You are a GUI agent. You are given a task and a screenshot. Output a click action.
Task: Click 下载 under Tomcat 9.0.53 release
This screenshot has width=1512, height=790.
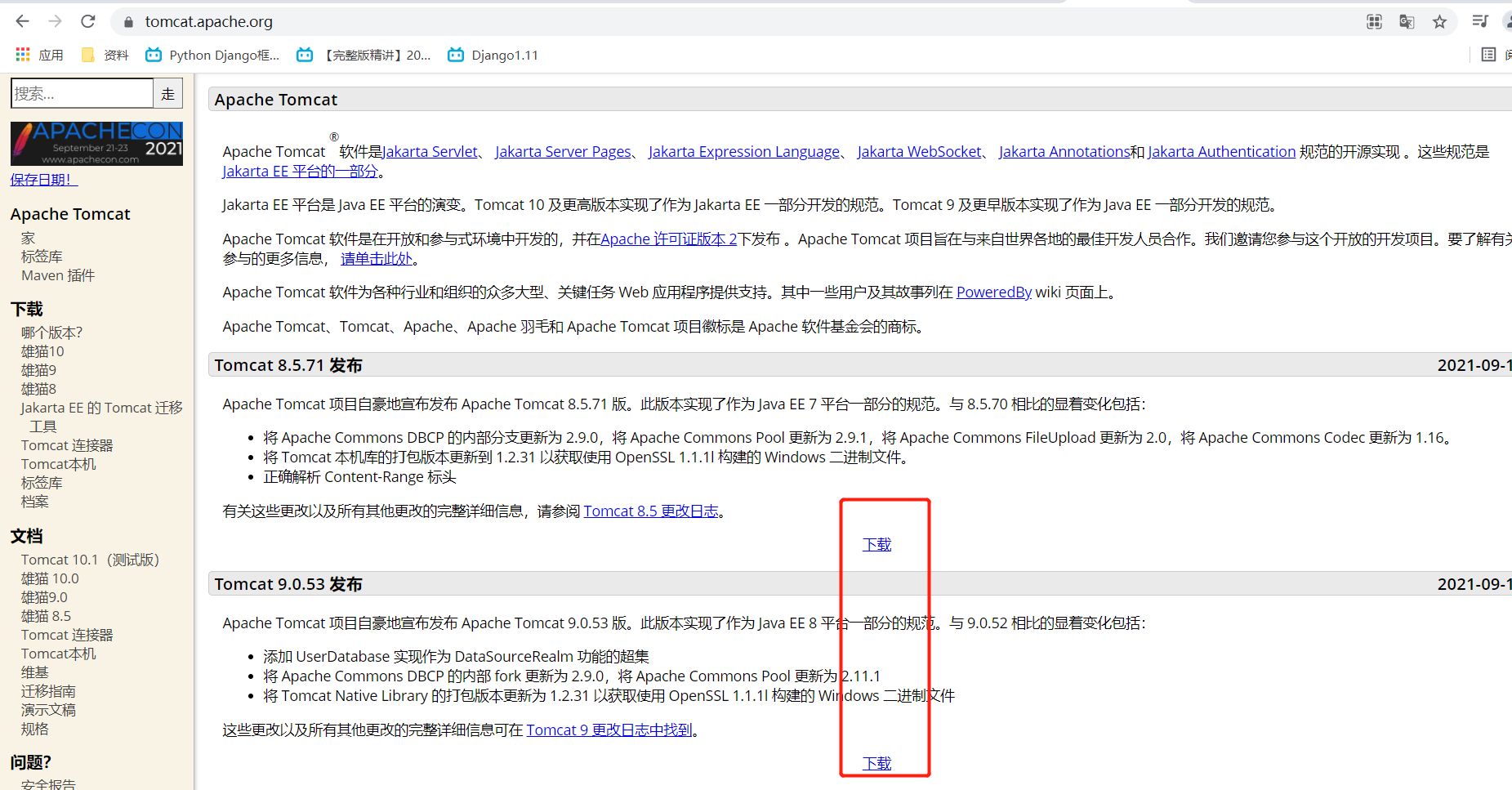[x=876, y=763]
